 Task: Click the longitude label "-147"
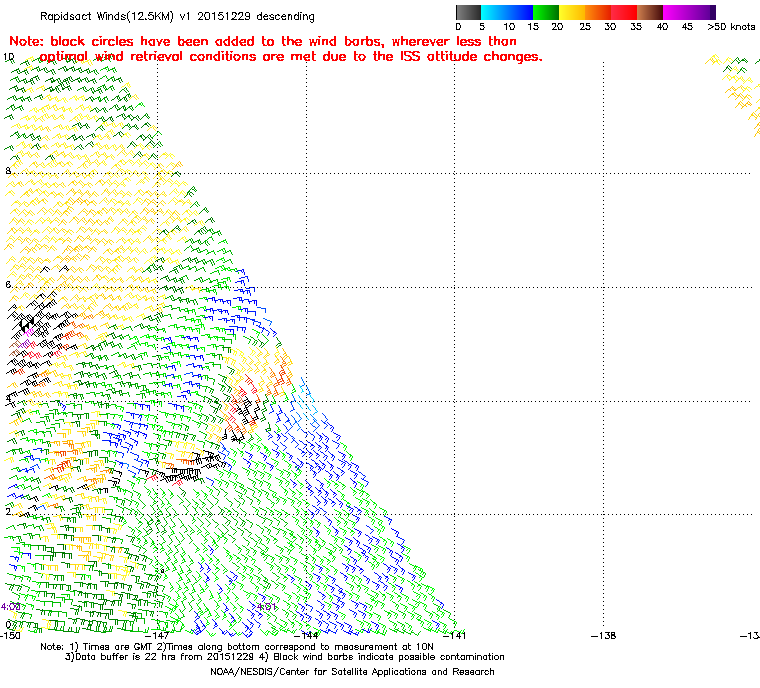(157, 635)
